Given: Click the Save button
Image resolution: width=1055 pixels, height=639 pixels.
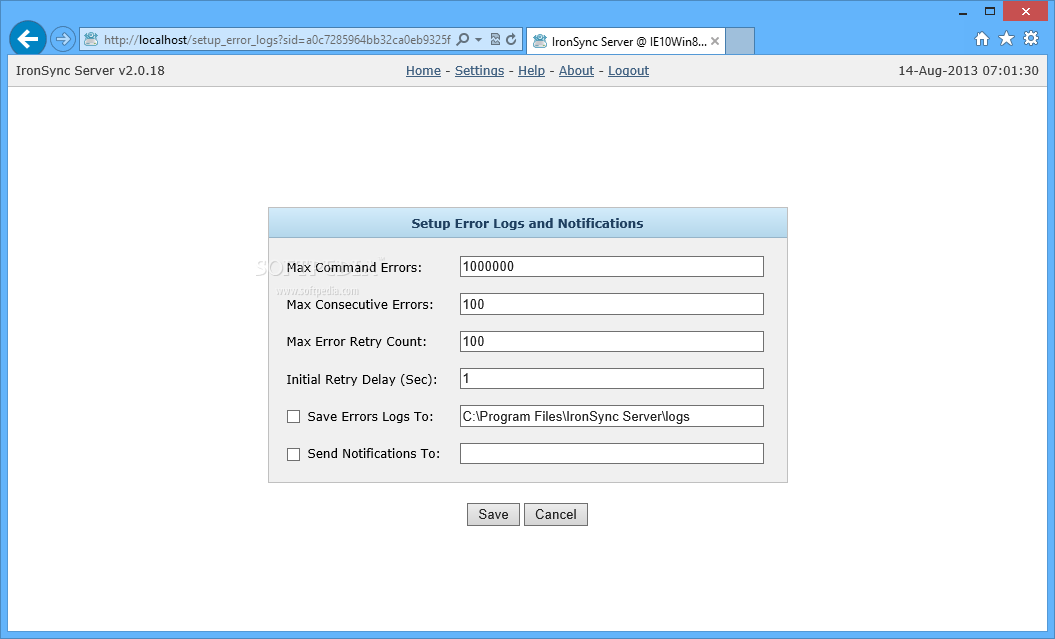Looking at the screenshot, I should tap(493, 515).
